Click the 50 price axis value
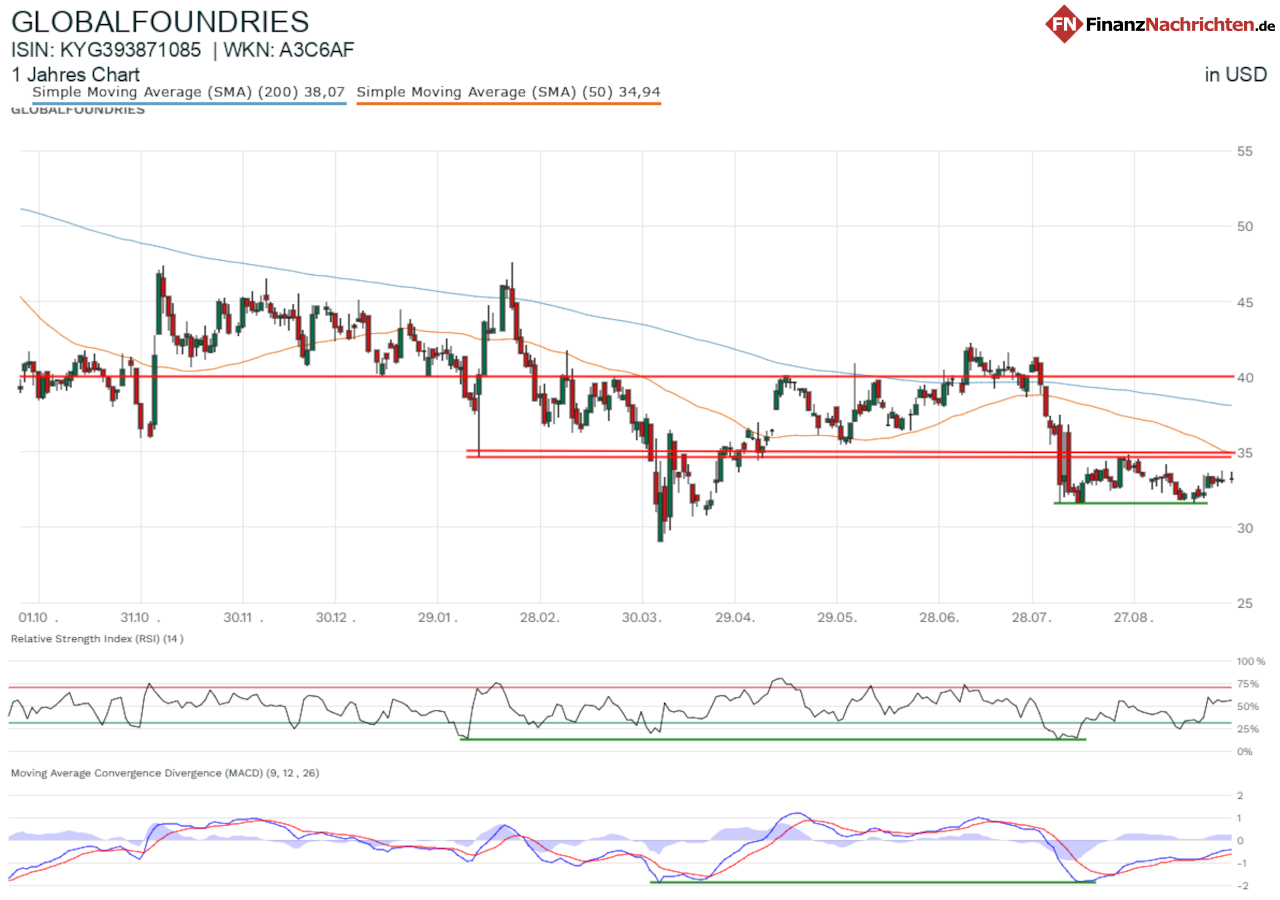The width and height of the screenshot is (1280, 900). click(x=1245, y=226)
